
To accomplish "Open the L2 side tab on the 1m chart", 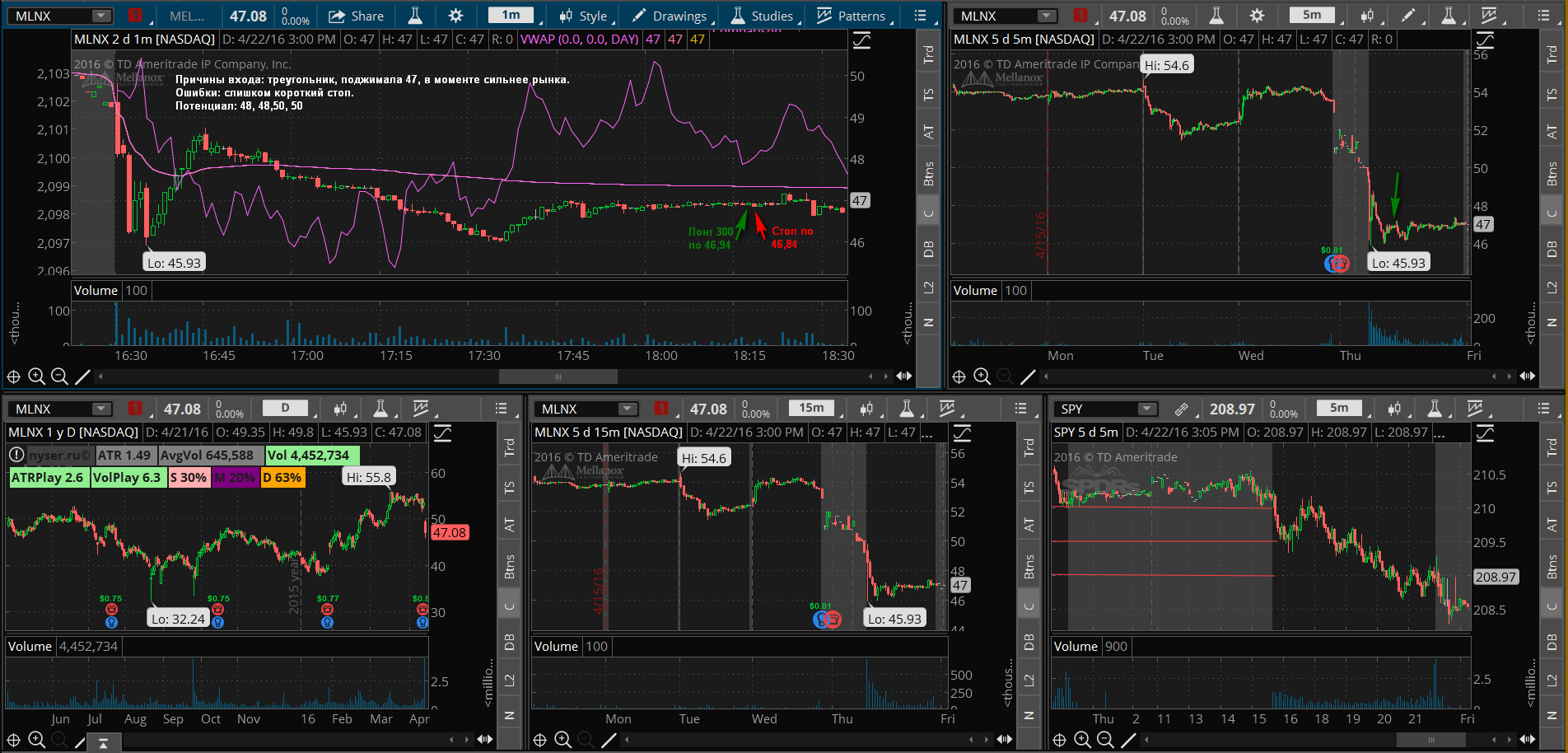I will (x=928, y=287).
